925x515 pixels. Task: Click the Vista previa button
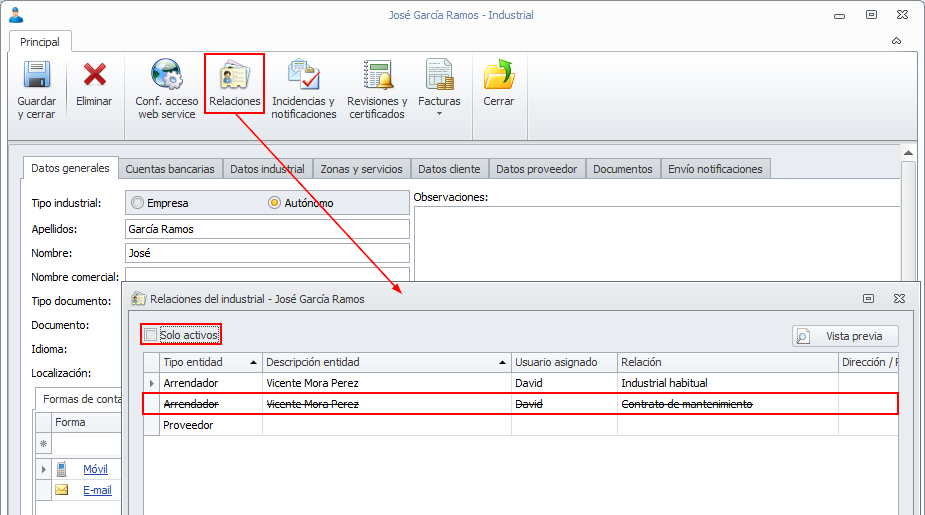coord(845,336)
